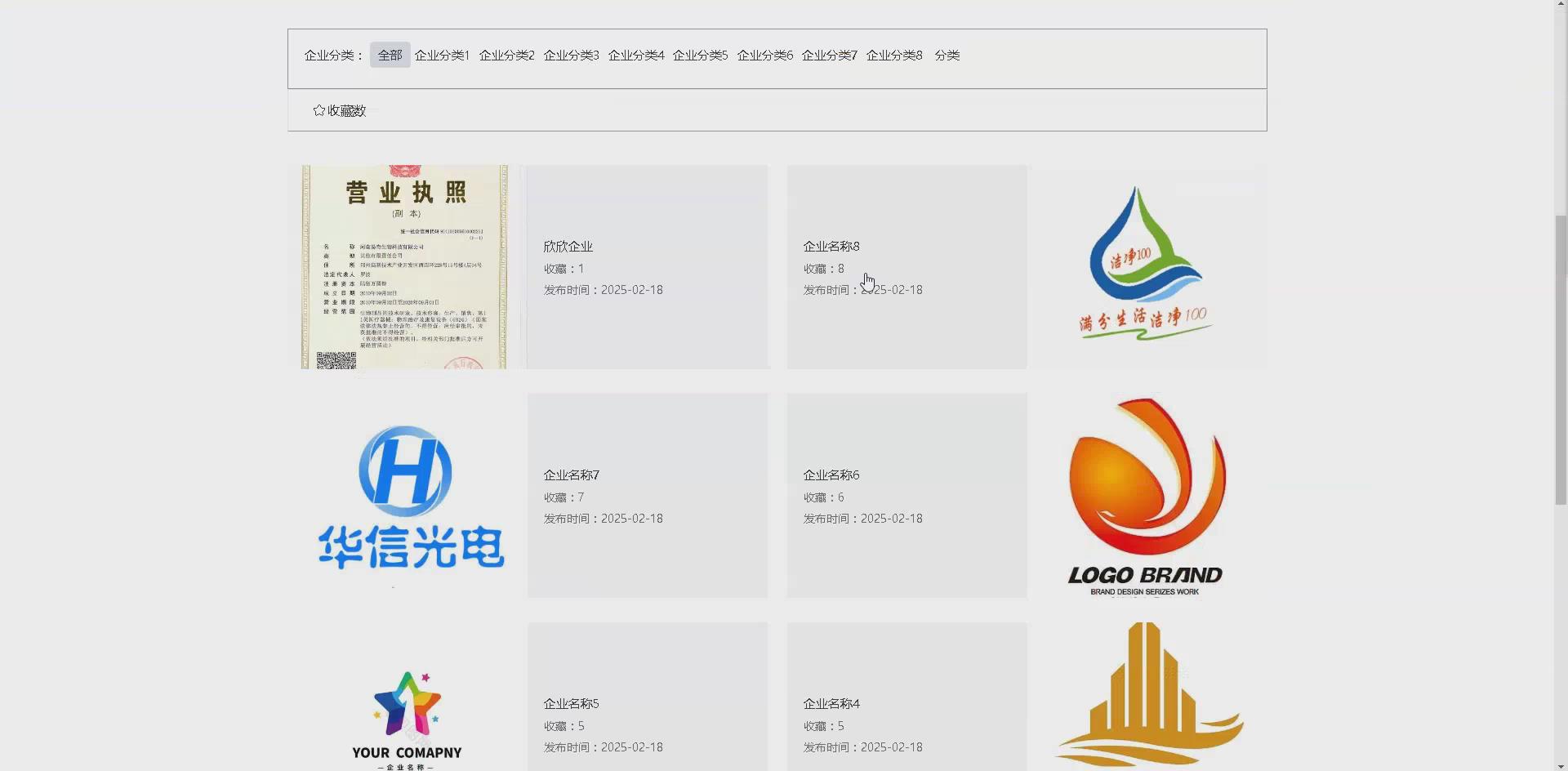1568x771 pixels.
Task: Click the scrollbar down arrow
Action: click(1561, 765)
